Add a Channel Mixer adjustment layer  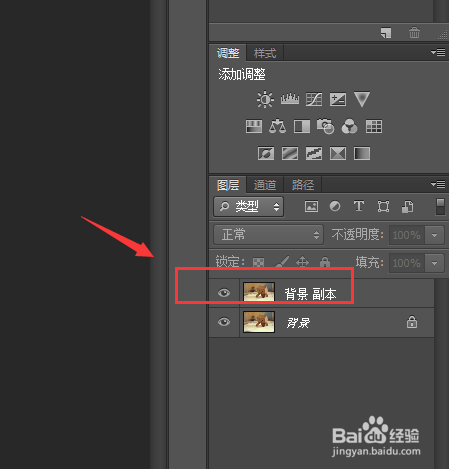click(x=349, y=127)
